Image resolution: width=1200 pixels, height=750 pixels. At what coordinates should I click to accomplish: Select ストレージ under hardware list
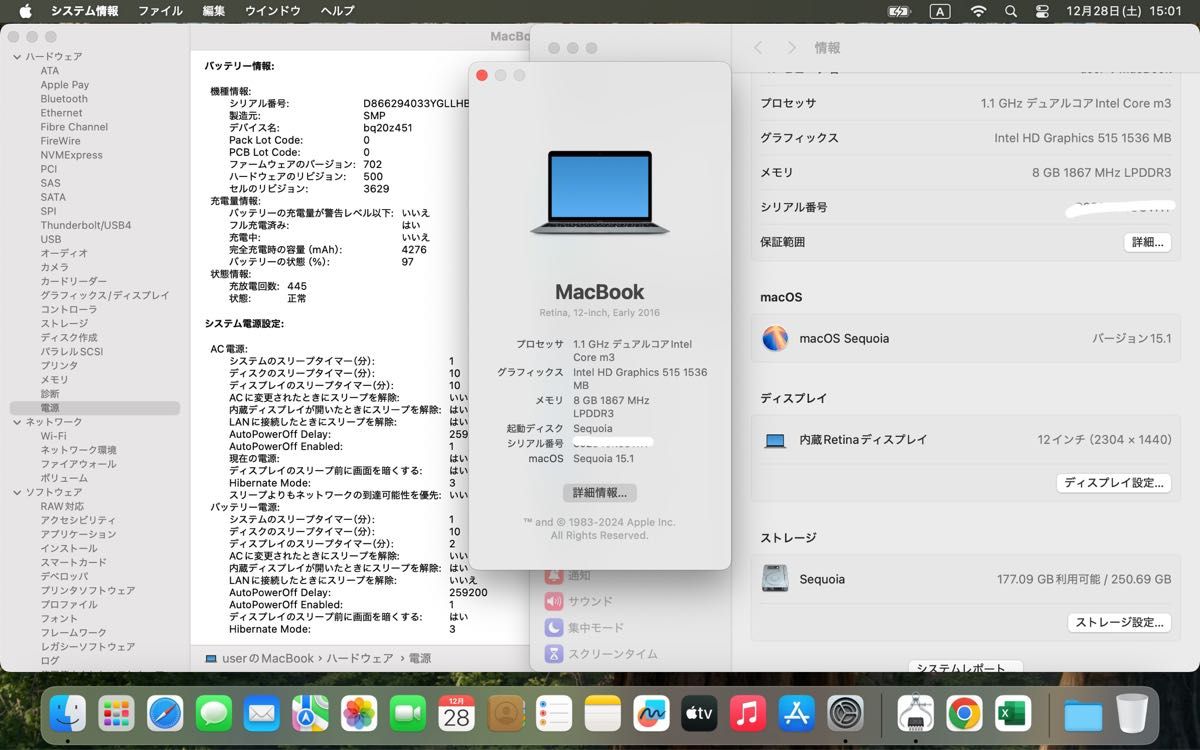click(x=64, y=324)
